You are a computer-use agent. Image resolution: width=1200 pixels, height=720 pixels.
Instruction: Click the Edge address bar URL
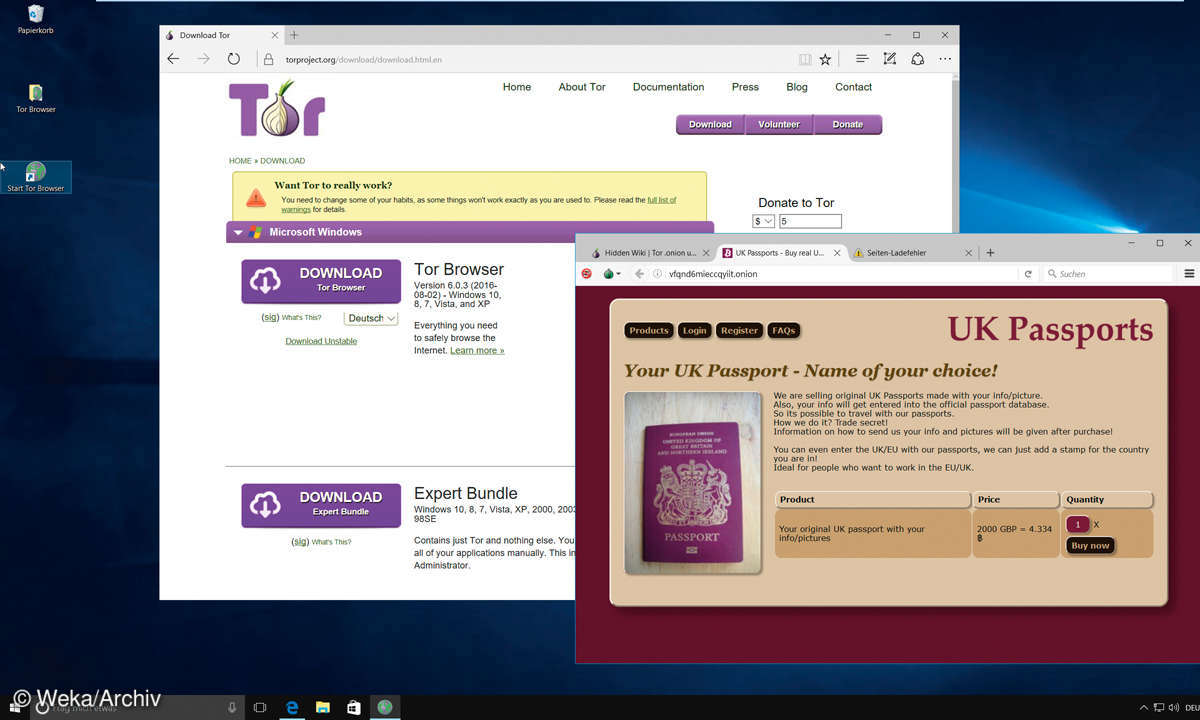pos(364,59)
